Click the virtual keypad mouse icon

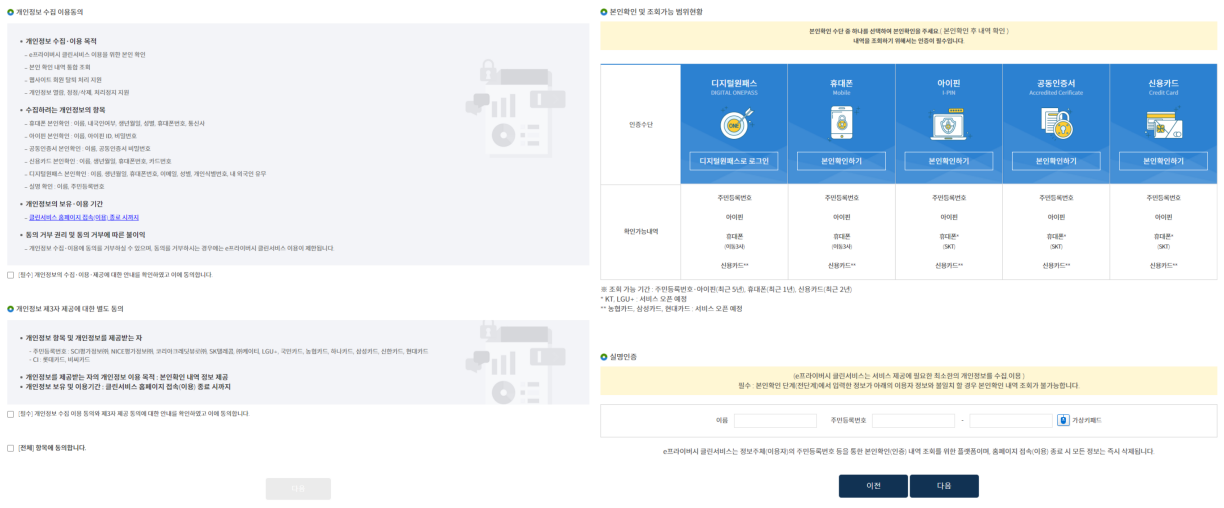1063,420
